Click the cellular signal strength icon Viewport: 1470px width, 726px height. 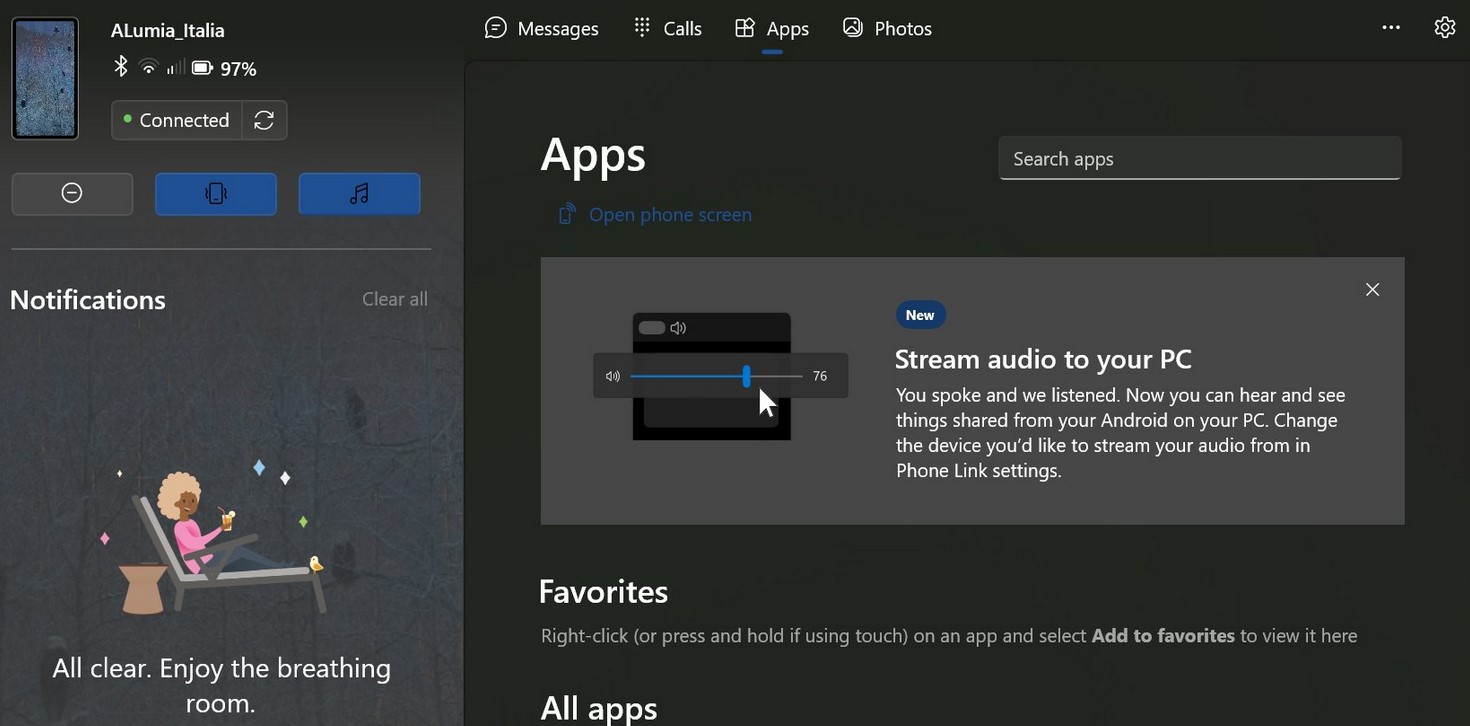click(x=175, y=68)
